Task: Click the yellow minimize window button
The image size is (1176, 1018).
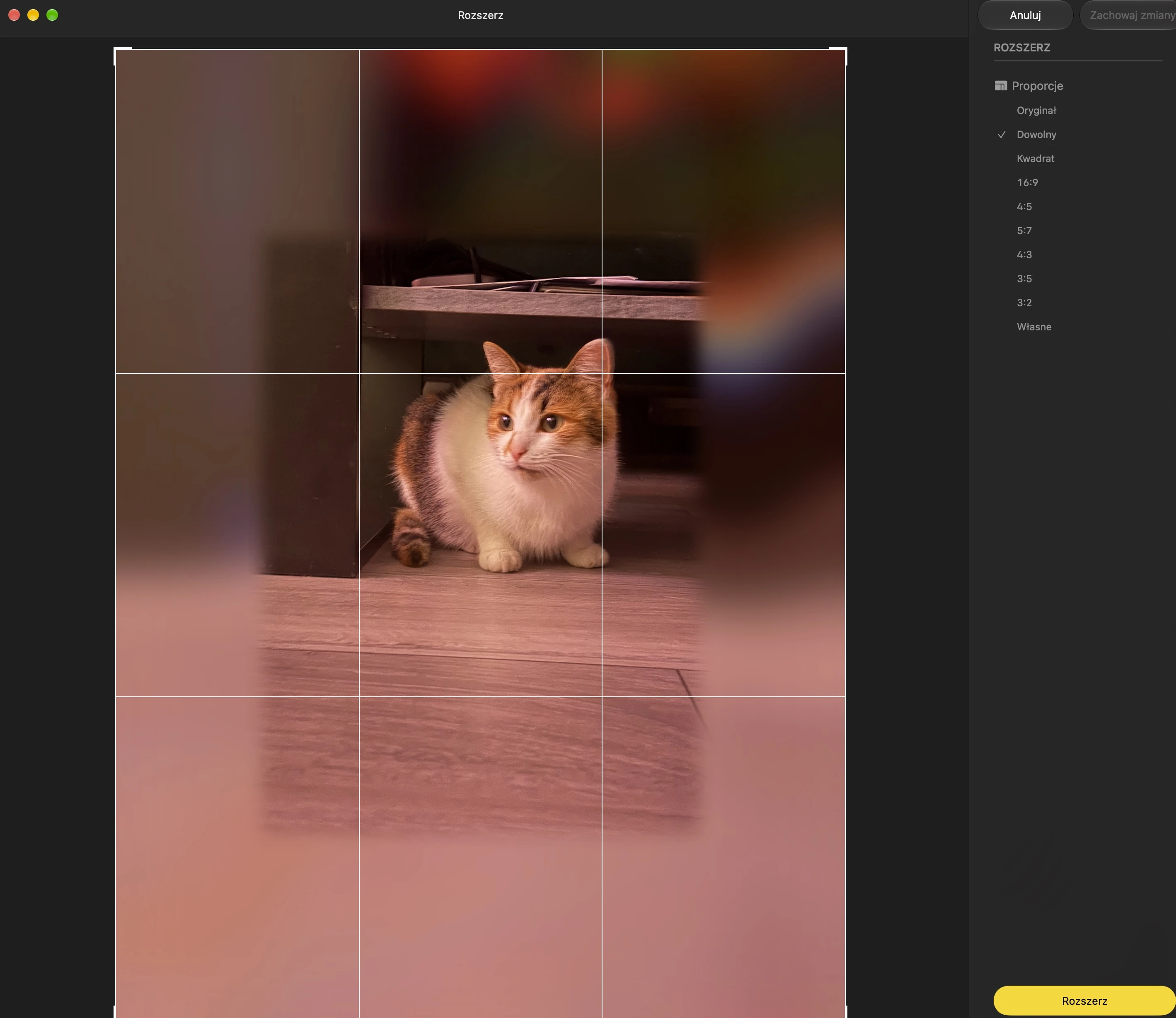Action: (33, 15)
